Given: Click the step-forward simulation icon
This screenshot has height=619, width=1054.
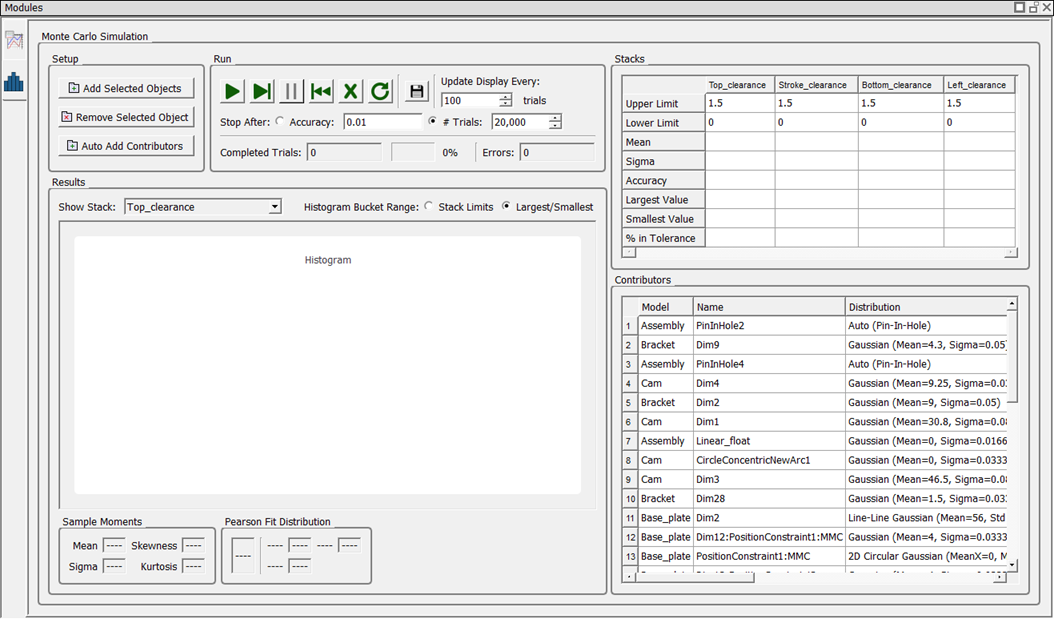Looking at the screenshot, I should [262, 92].
